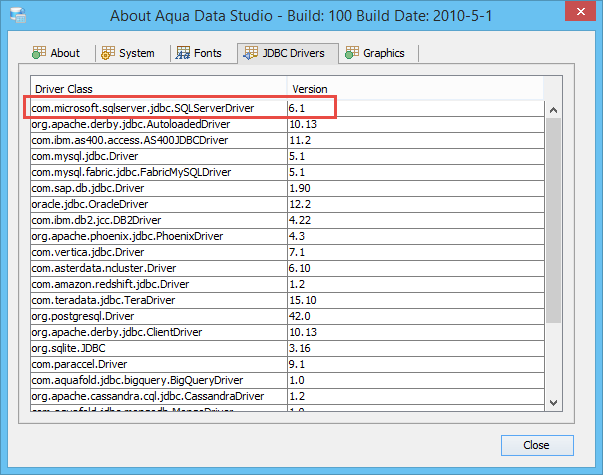Click the Aqua Data Studio title bar icon
This screenshot has height=475, width=603.
[x=18, y=15]
